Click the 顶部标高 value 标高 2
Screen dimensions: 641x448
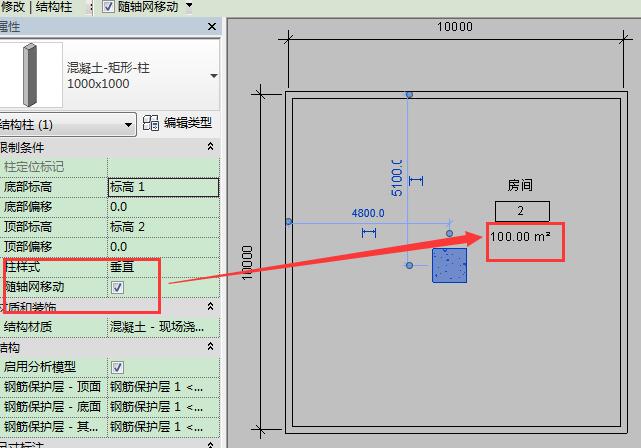tap(163, 227)
